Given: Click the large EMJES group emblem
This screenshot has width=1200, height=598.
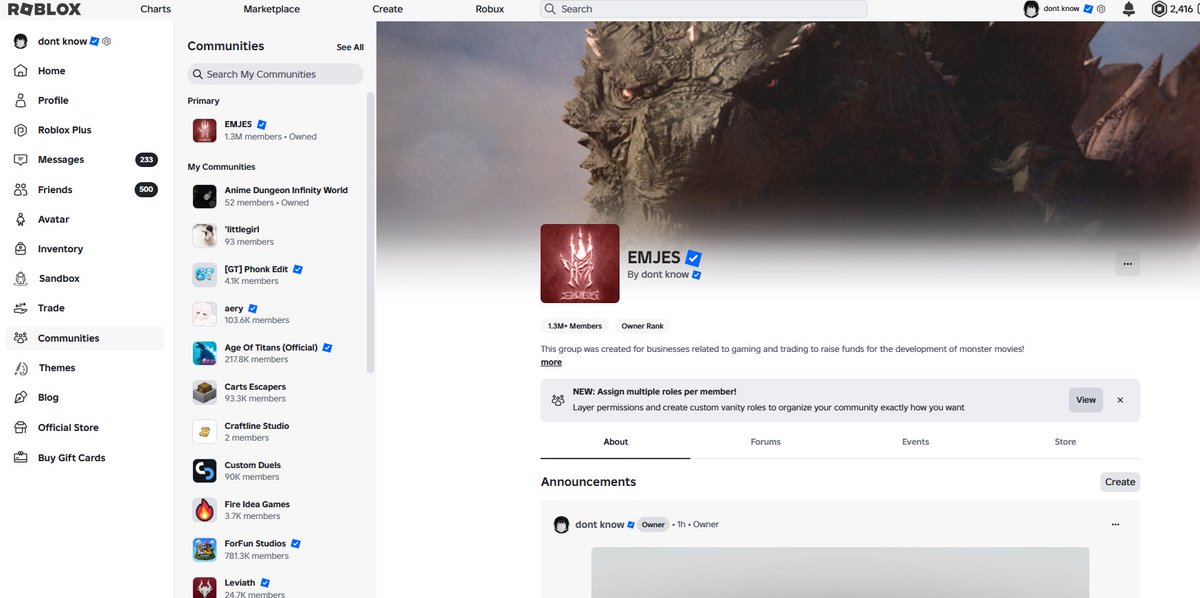Looking at the screenshot, I should 580,263.
